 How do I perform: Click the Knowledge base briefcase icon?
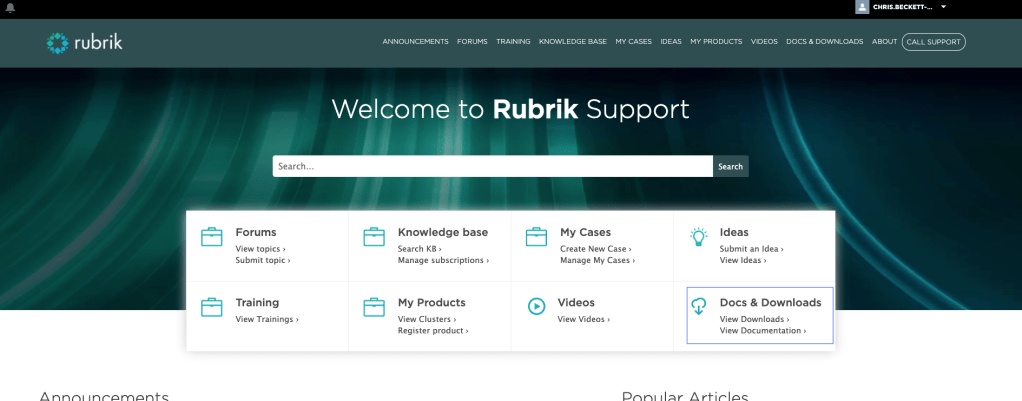374,237
